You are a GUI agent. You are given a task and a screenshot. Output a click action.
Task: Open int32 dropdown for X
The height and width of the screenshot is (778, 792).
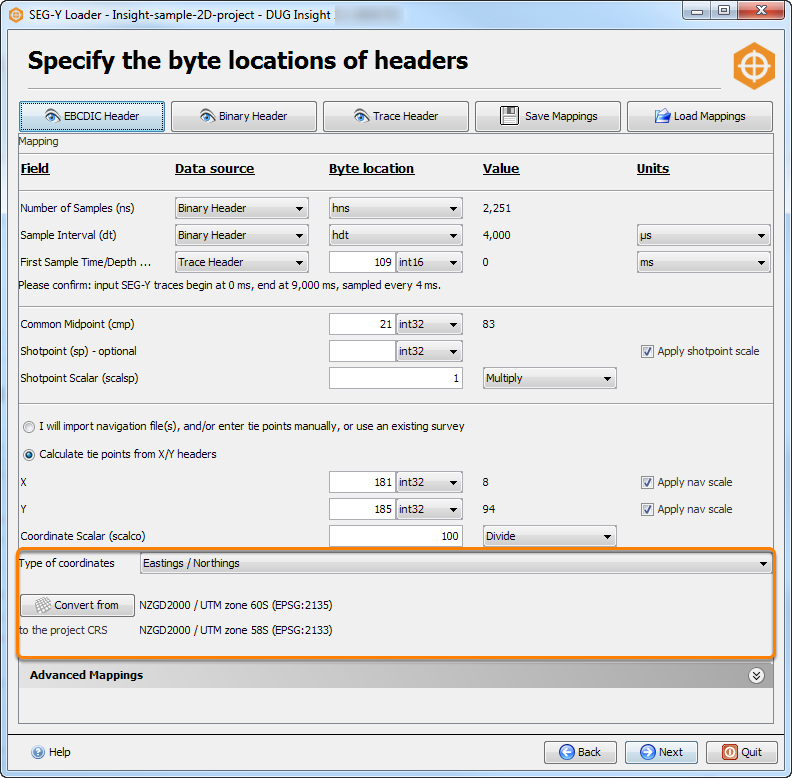coord(429,482)
